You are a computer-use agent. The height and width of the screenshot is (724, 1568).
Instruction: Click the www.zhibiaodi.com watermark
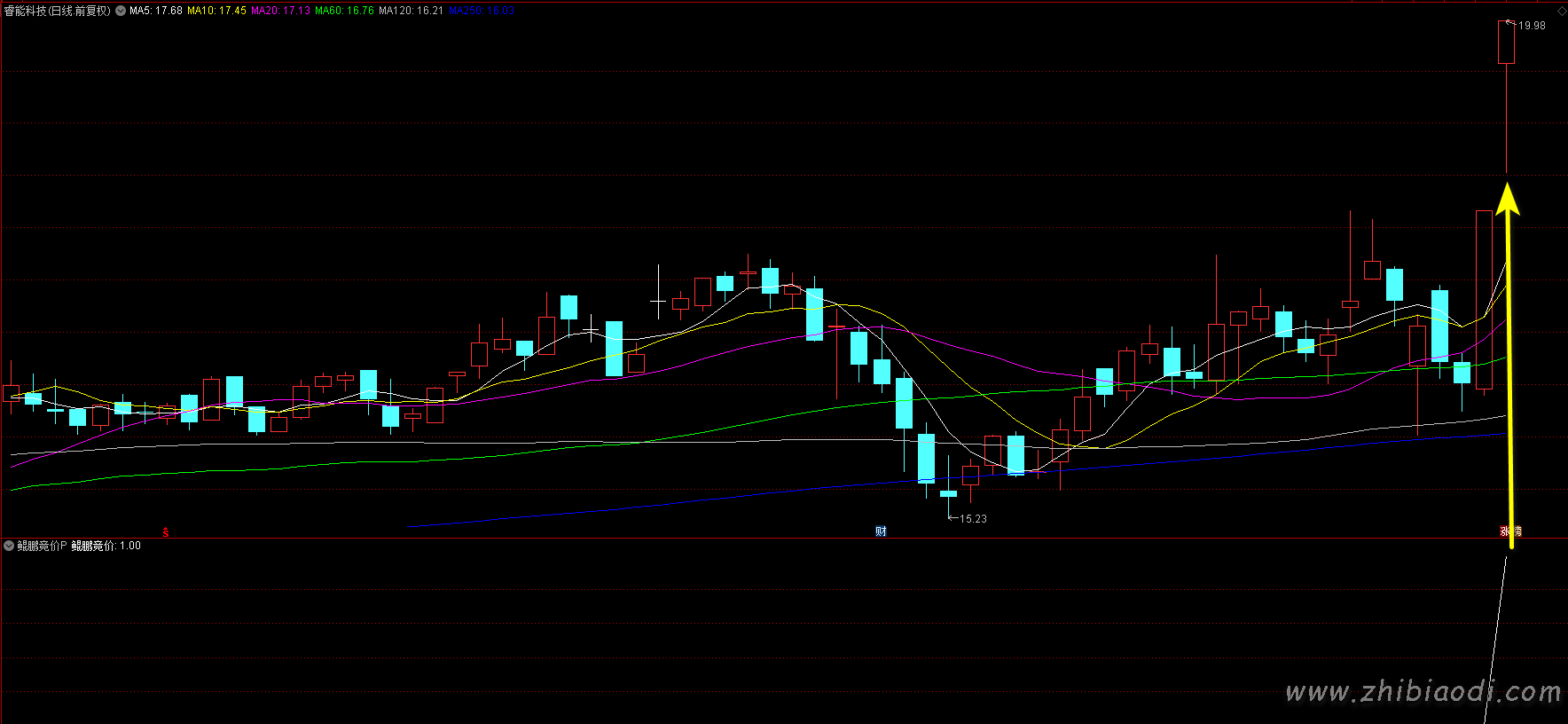[x=1423, y=692]
